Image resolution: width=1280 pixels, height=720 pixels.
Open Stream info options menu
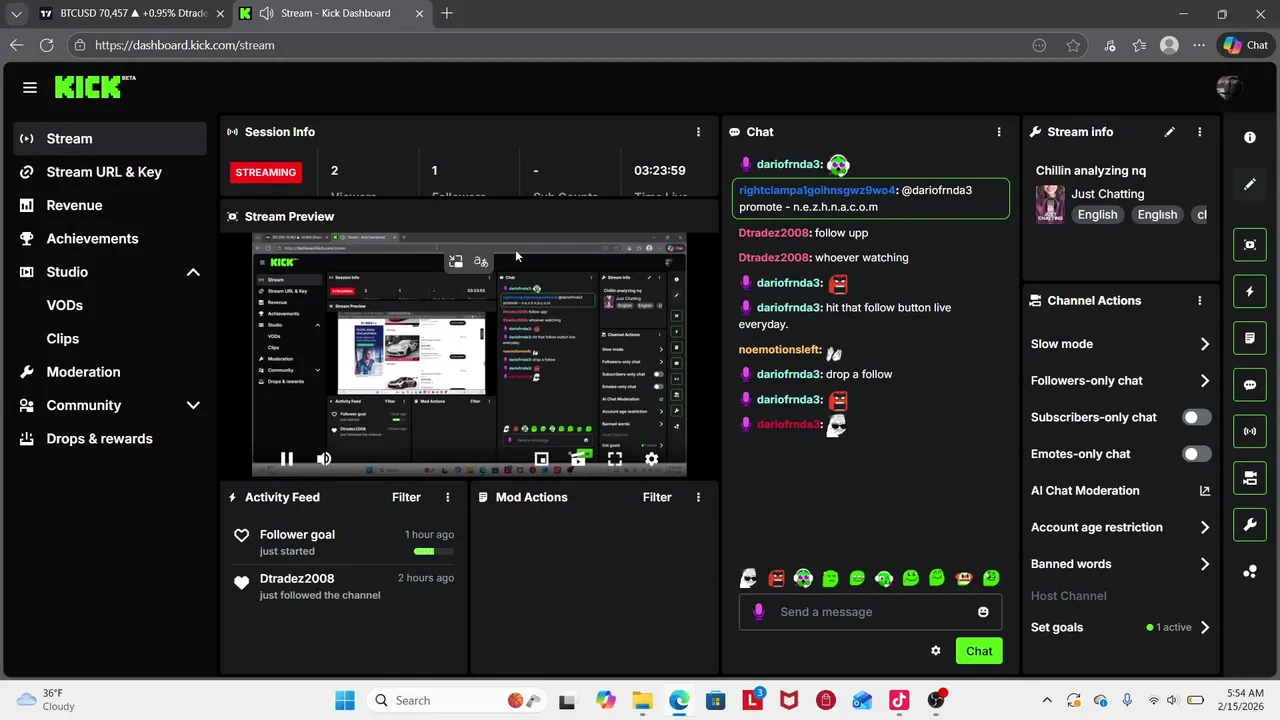click(x=1199, y=132)
